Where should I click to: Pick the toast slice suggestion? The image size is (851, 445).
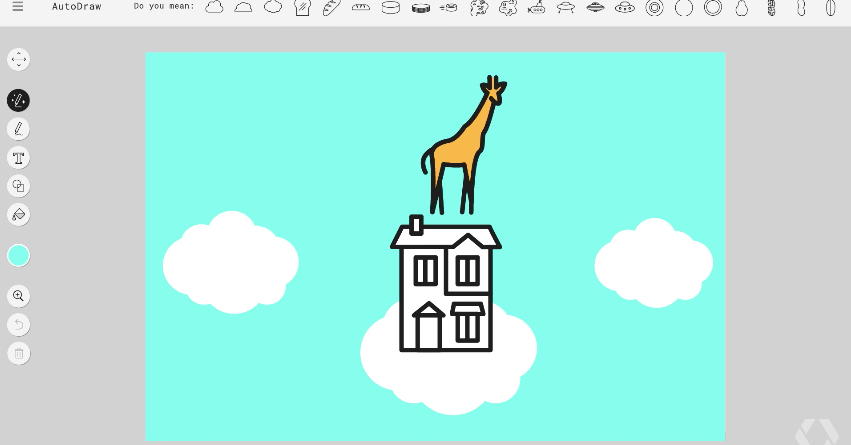point(302,8)
